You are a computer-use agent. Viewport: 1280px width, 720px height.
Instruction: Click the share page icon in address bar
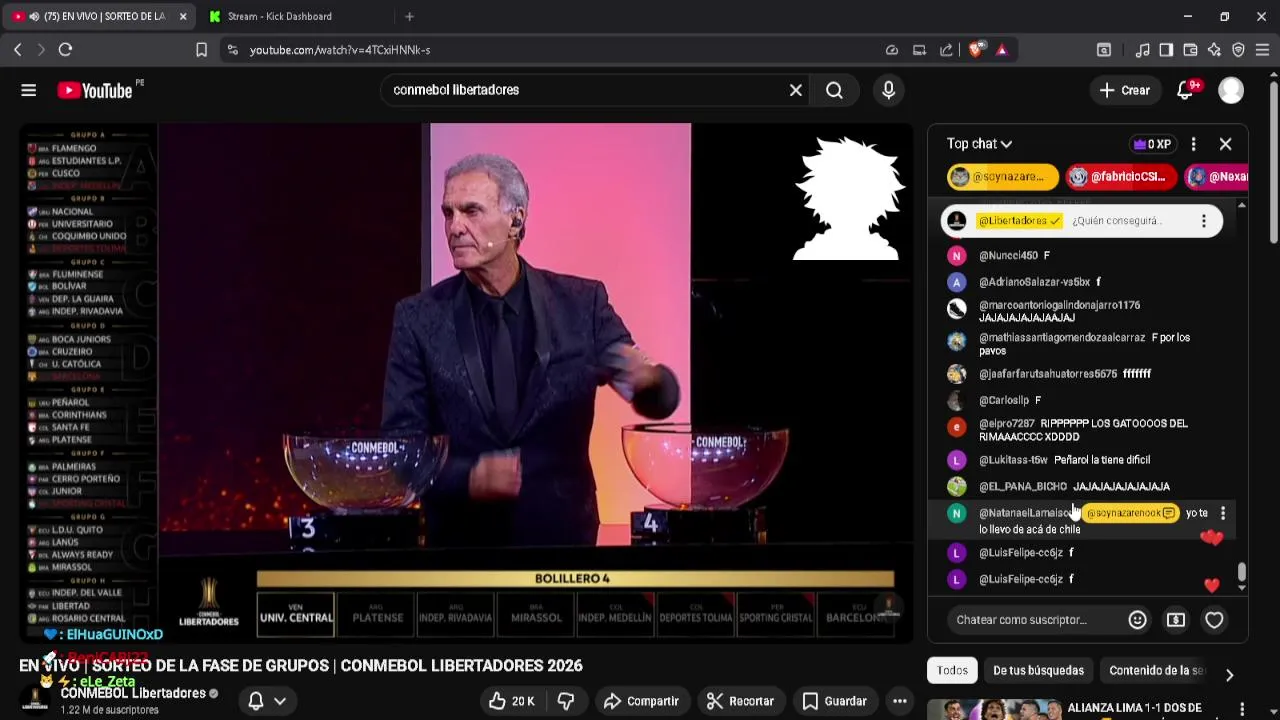tap(946, 50)
